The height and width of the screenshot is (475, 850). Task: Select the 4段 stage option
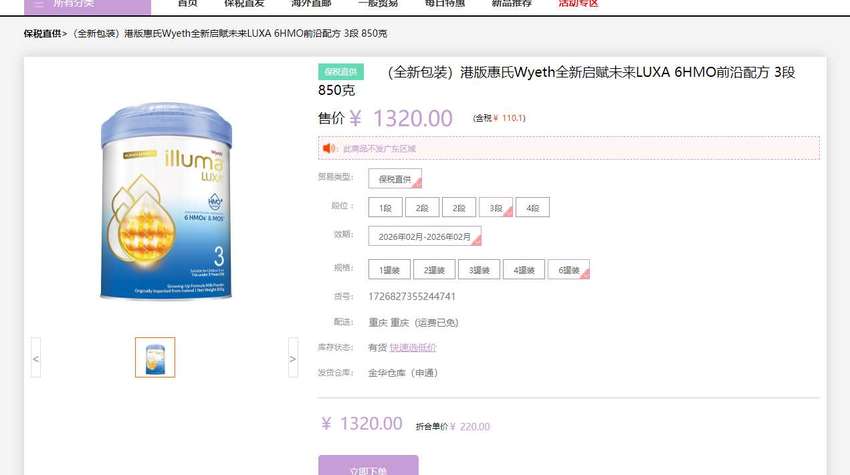click(532, 208)
